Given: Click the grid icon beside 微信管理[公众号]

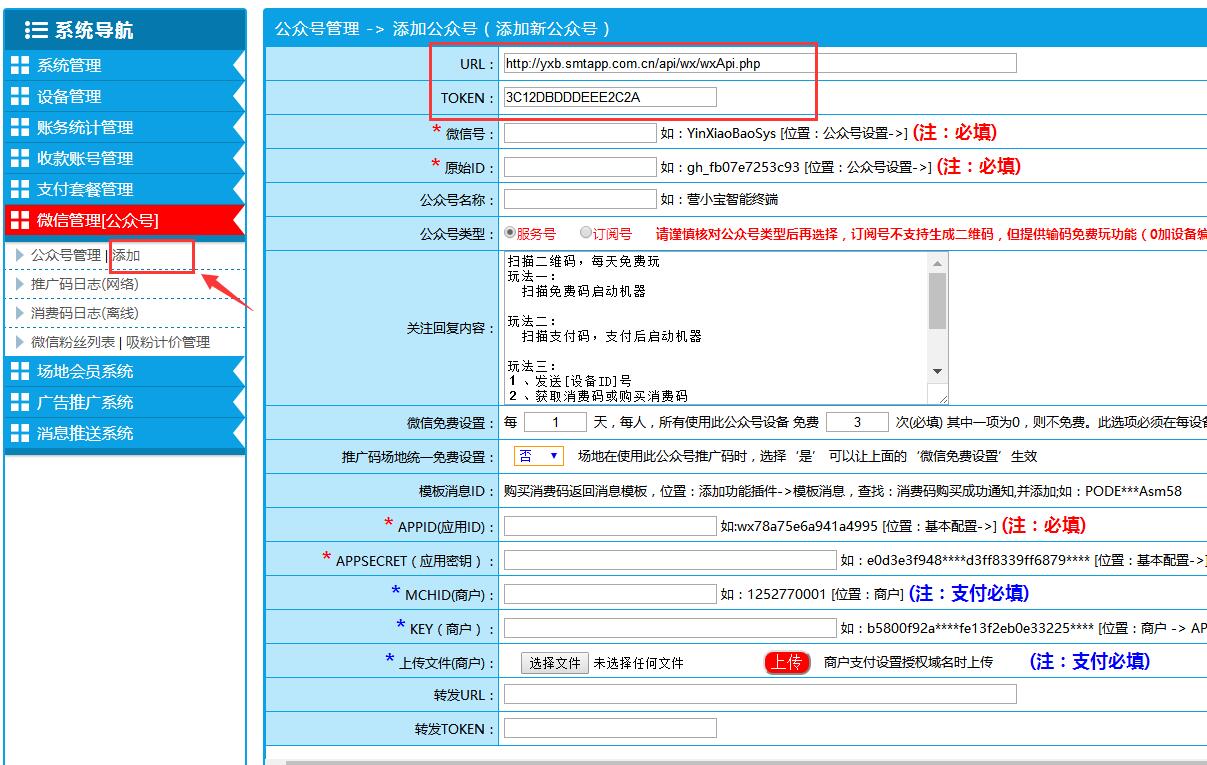Looking at the screenshot, I should pos(20,220).
